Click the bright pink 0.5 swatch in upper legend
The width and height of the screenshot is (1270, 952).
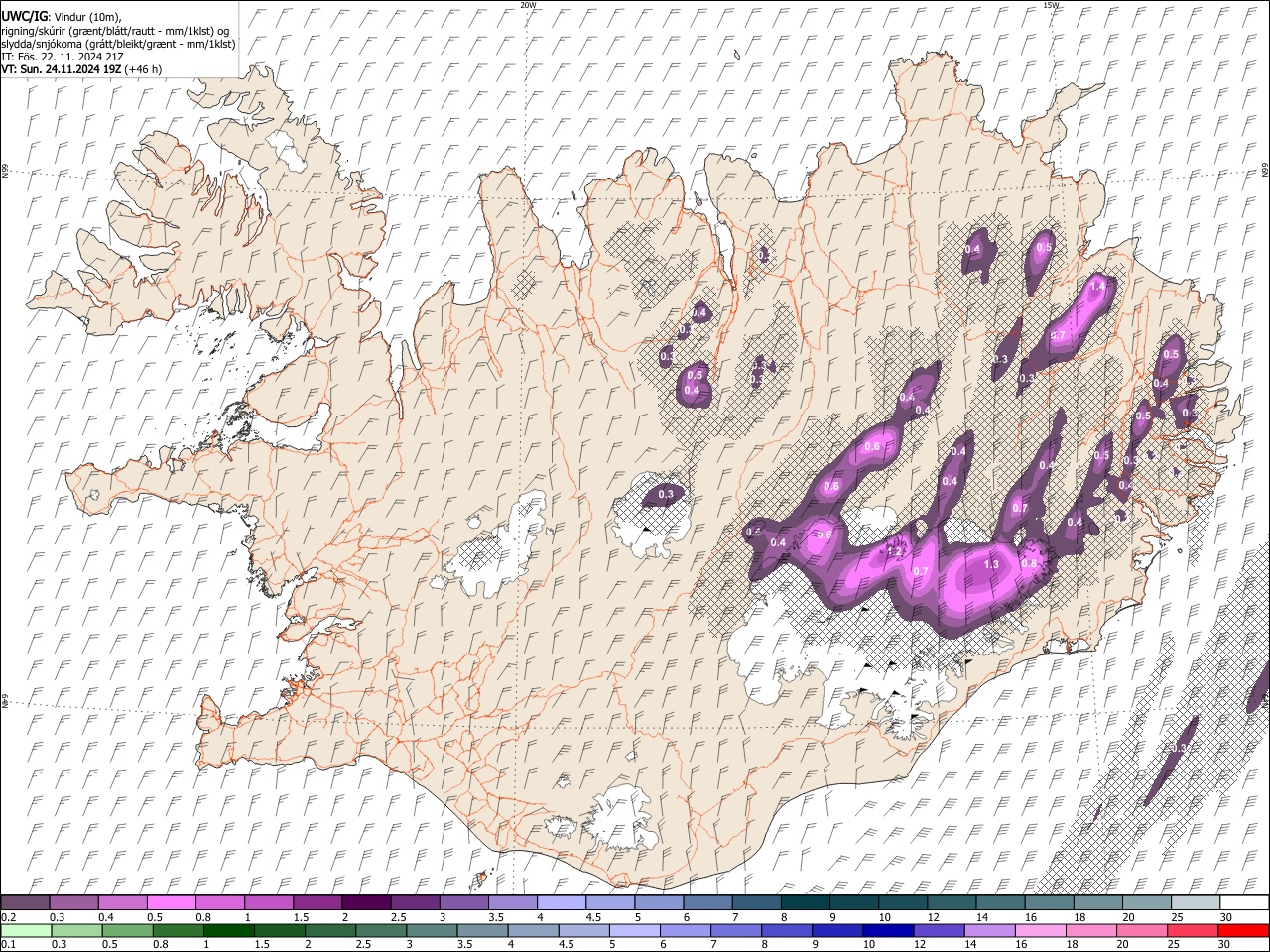[172, 903]
